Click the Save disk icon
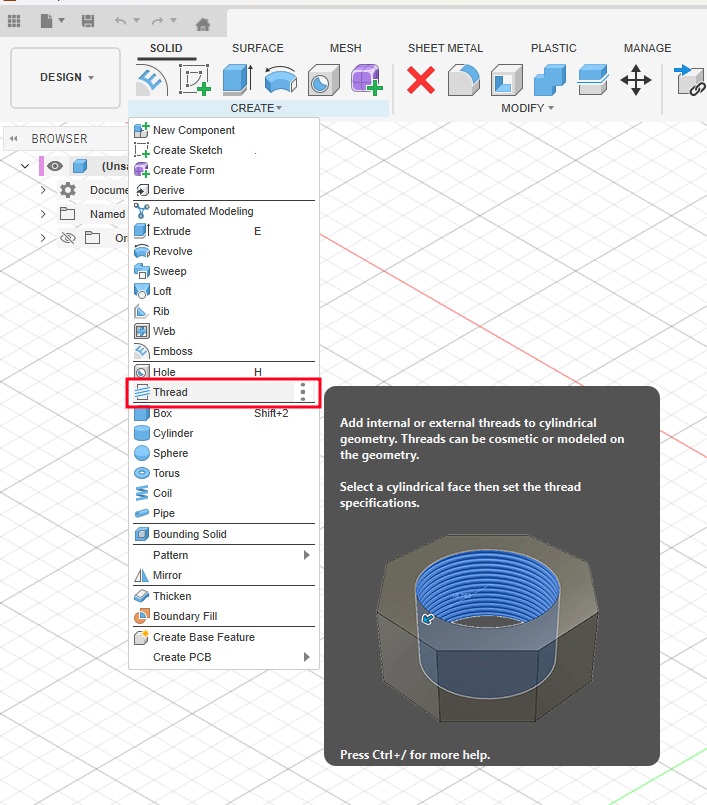The image size is (707, 805). click(88, 21)
